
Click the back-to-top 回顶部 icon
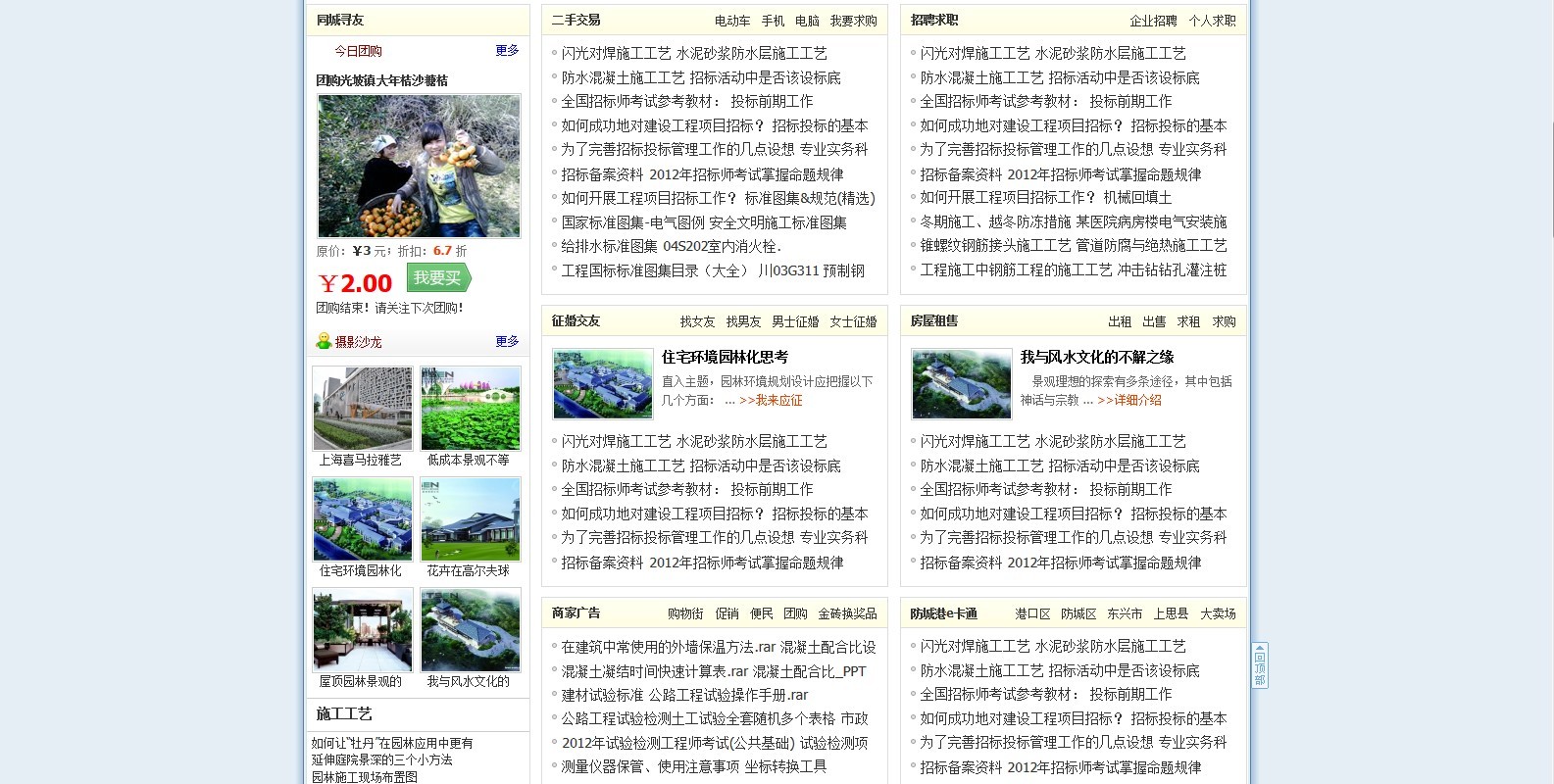[x=1260, y=665]
